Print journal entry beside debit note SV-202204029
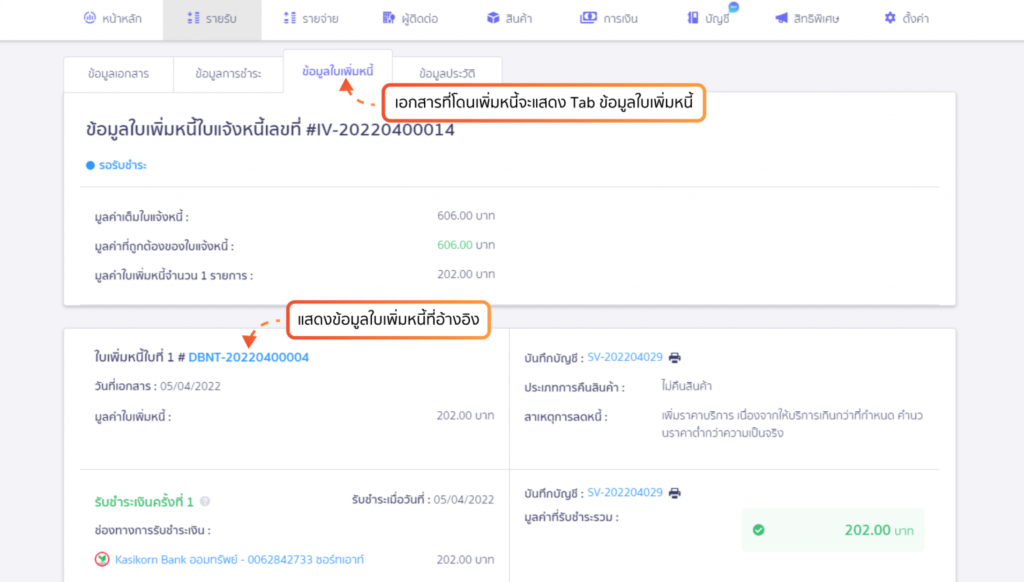The image size is (1024, 582). 675,358
